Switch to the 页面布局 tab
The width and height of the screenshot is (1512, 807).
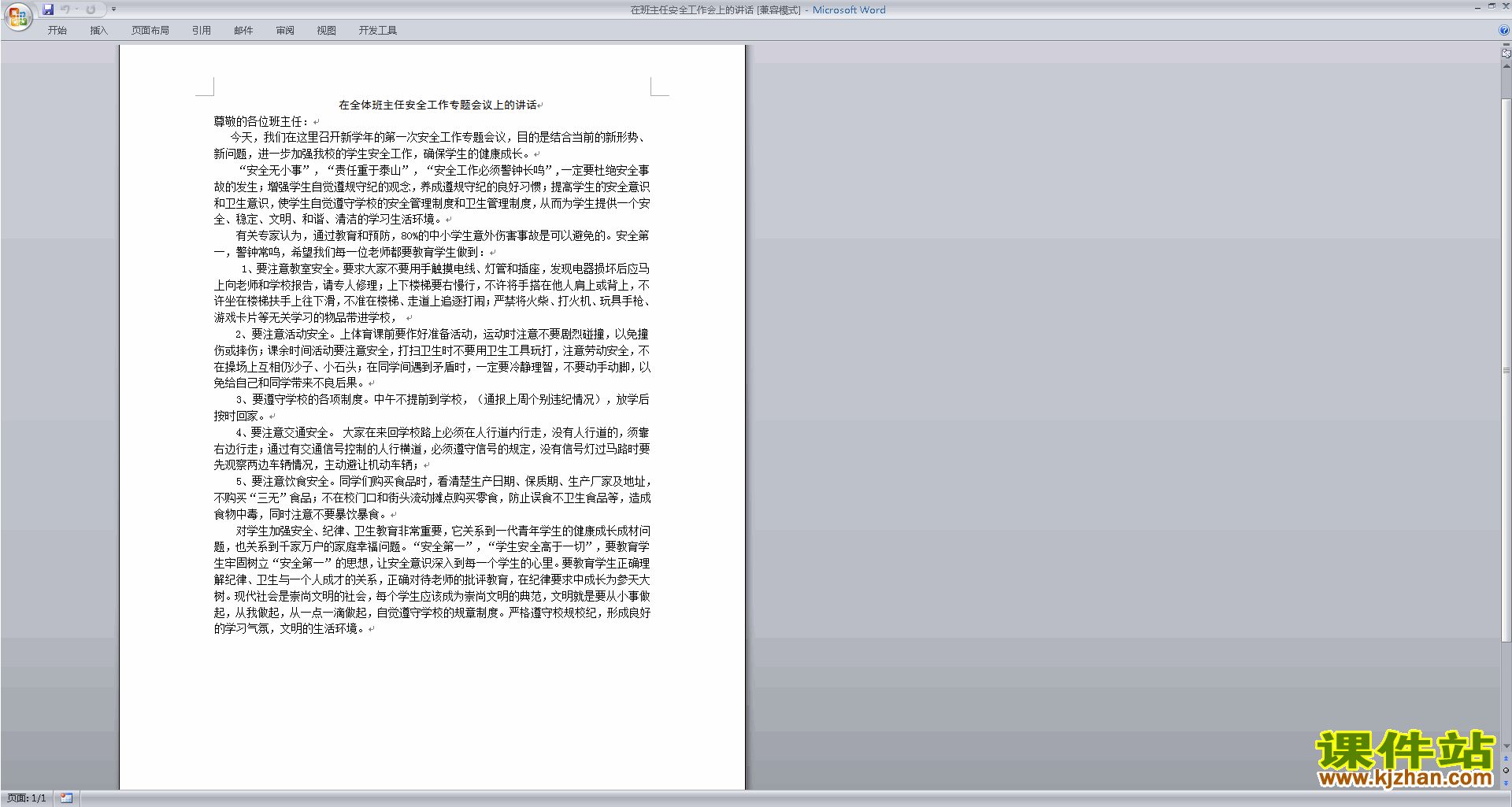150,31
